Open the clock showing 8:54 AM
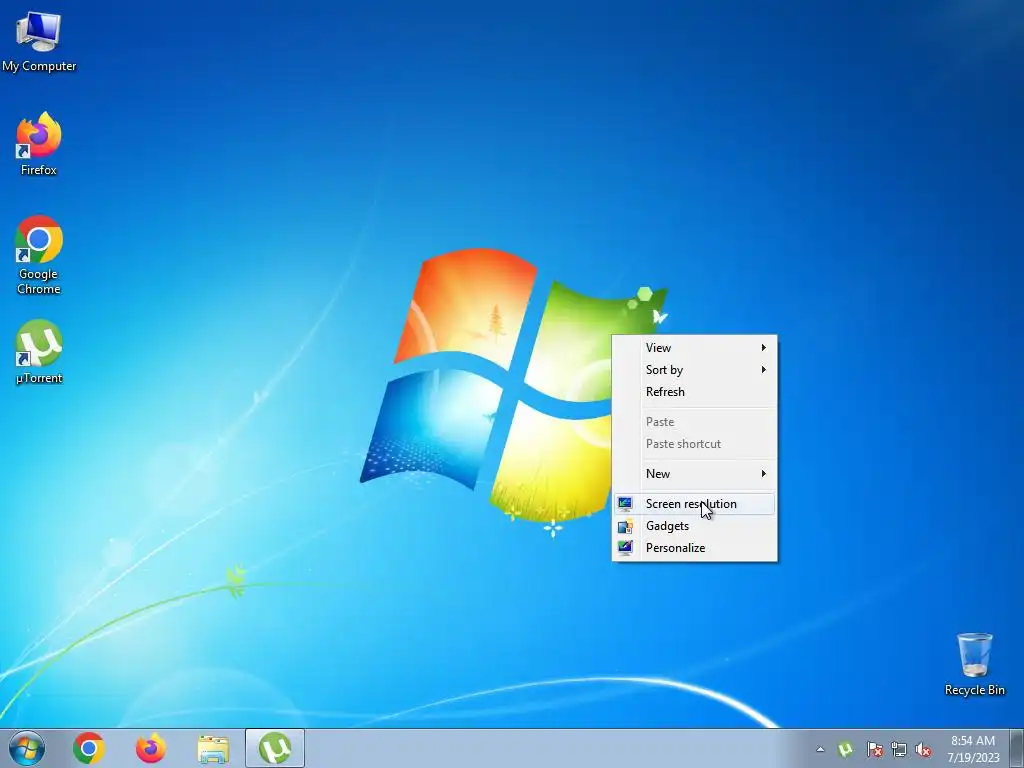 tap(973, 749)
